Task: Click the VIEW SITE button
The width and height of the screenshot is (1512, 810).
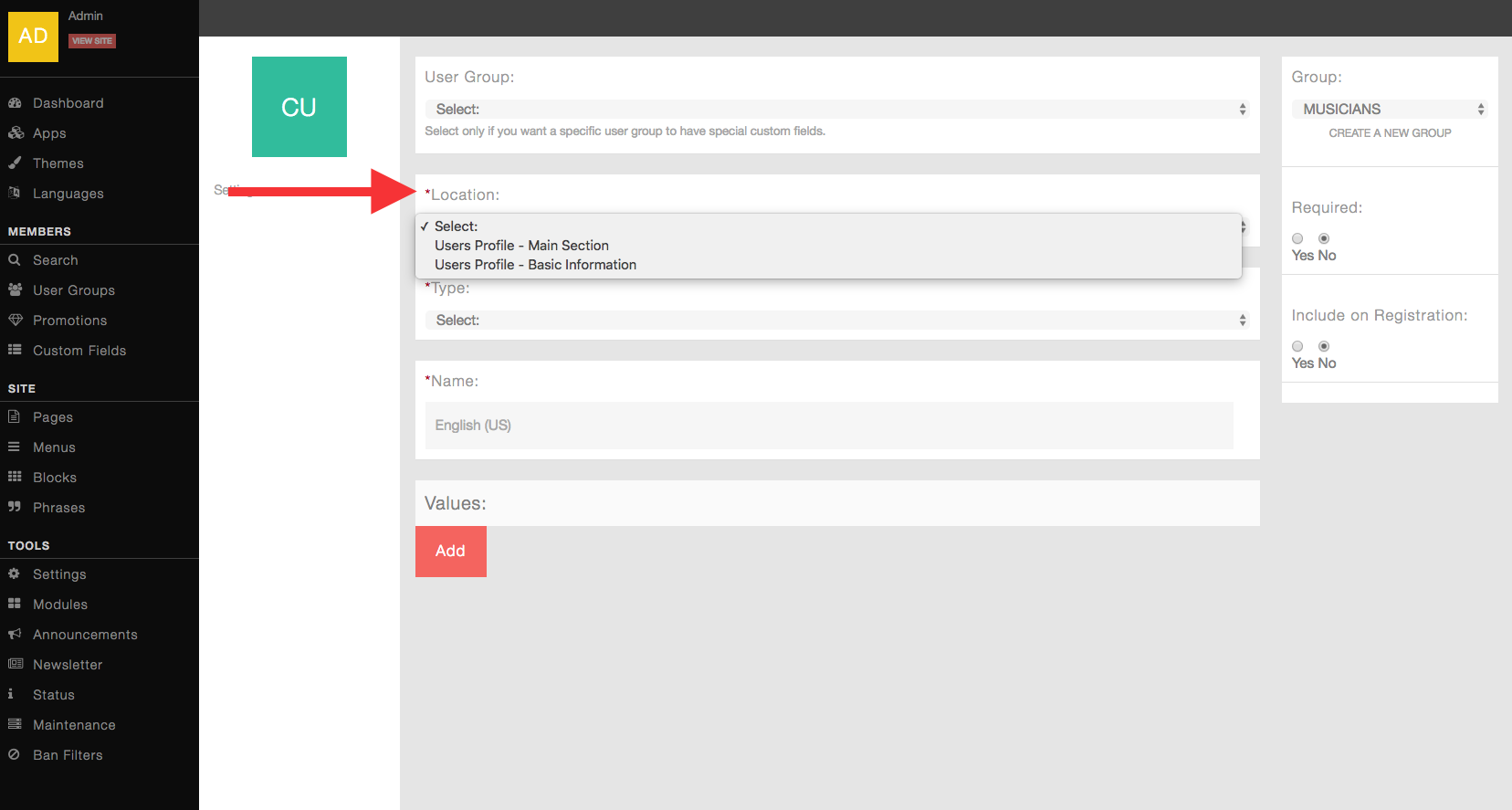Action: click(x=92, y=41)
